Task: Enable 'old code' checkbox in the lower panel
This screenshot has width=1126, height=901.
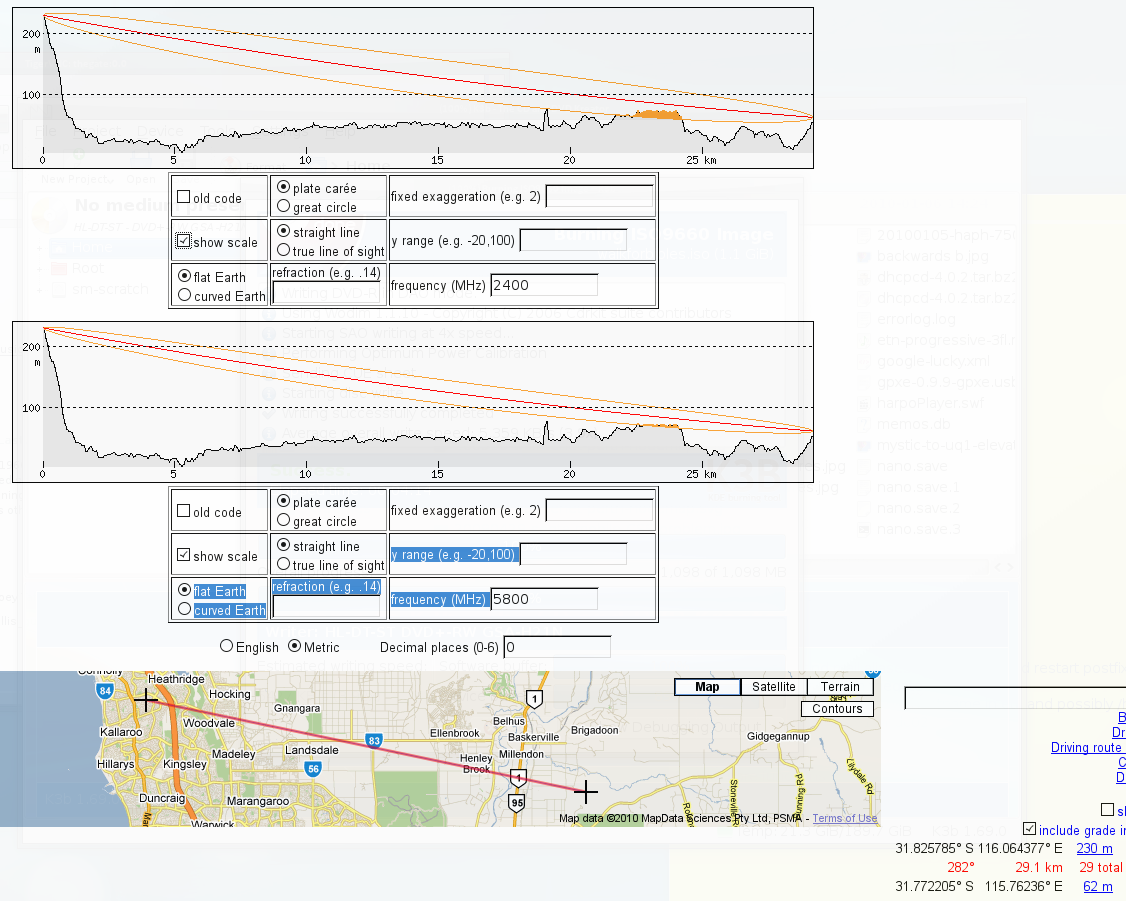Action: (184, 511)
